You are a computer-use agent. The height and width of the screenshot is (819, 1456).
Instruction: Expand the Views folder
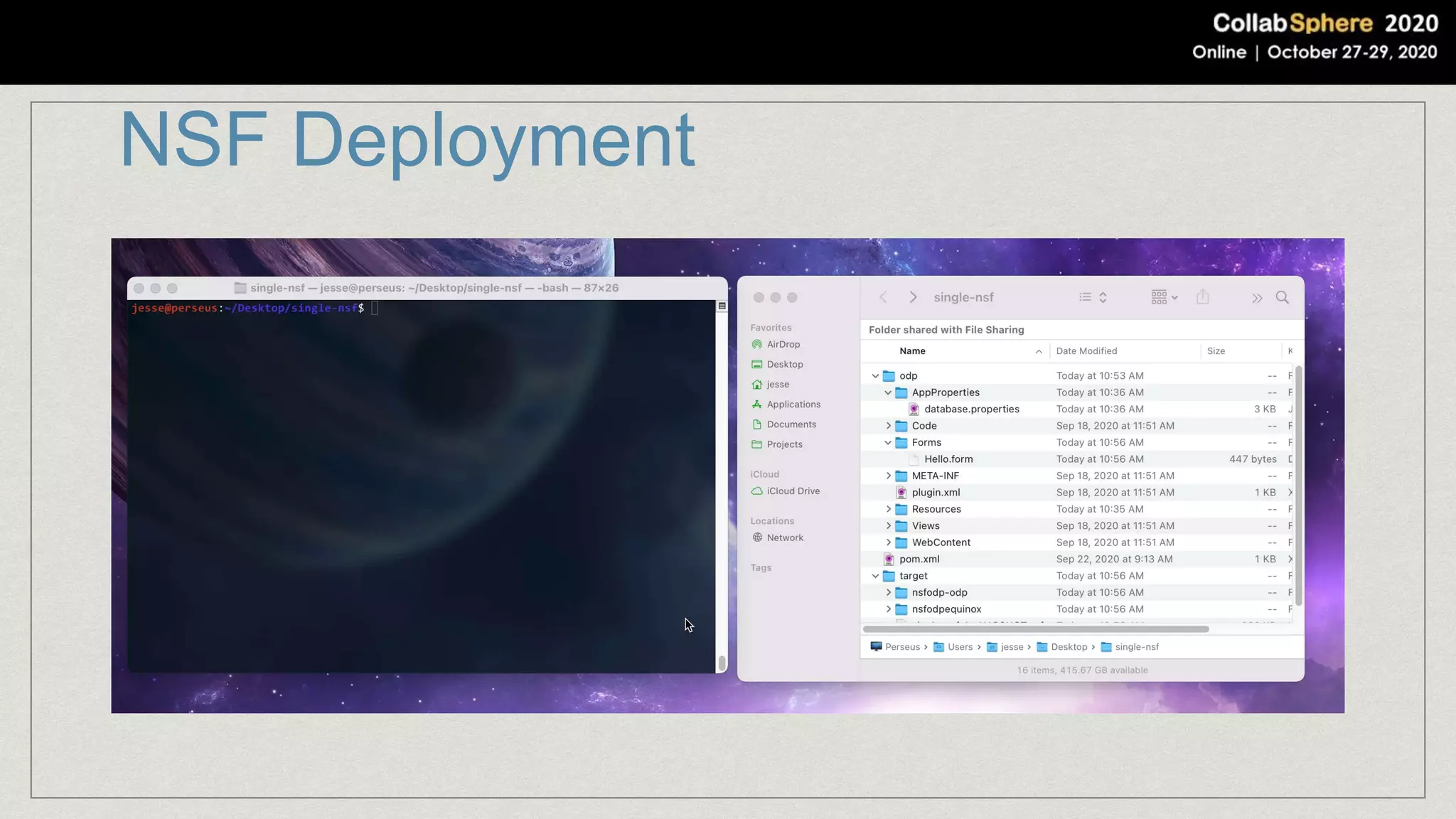(888, 525)
